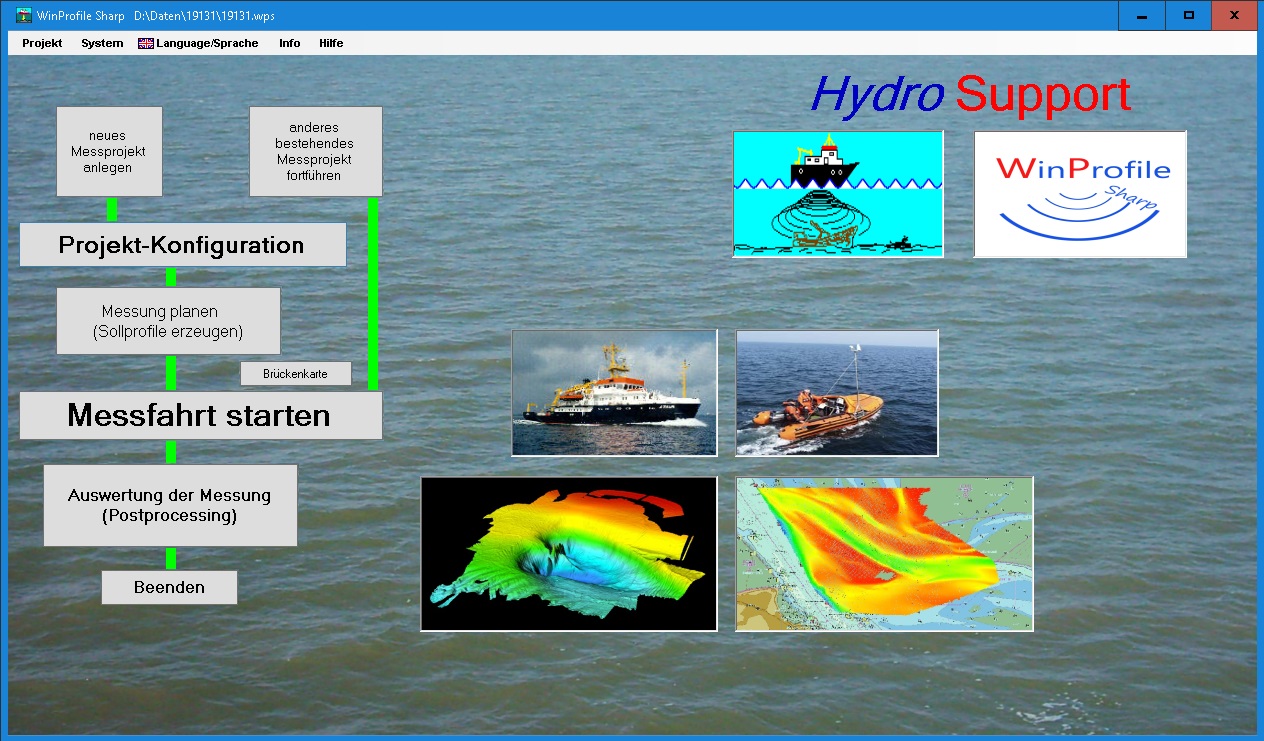Click the 3D seabed terrain model image
Viewport: 1264px width, 741px height.
pos(569,553)
